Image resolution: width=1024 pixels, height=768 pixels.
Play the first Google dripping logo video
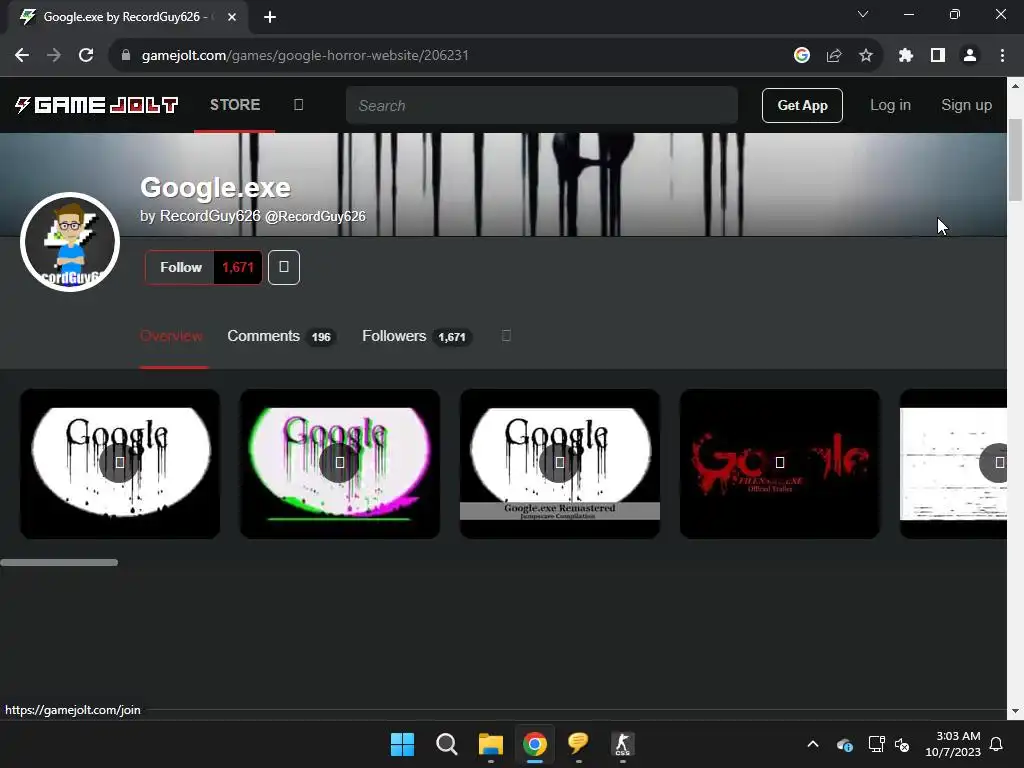[x=120, y=463]
